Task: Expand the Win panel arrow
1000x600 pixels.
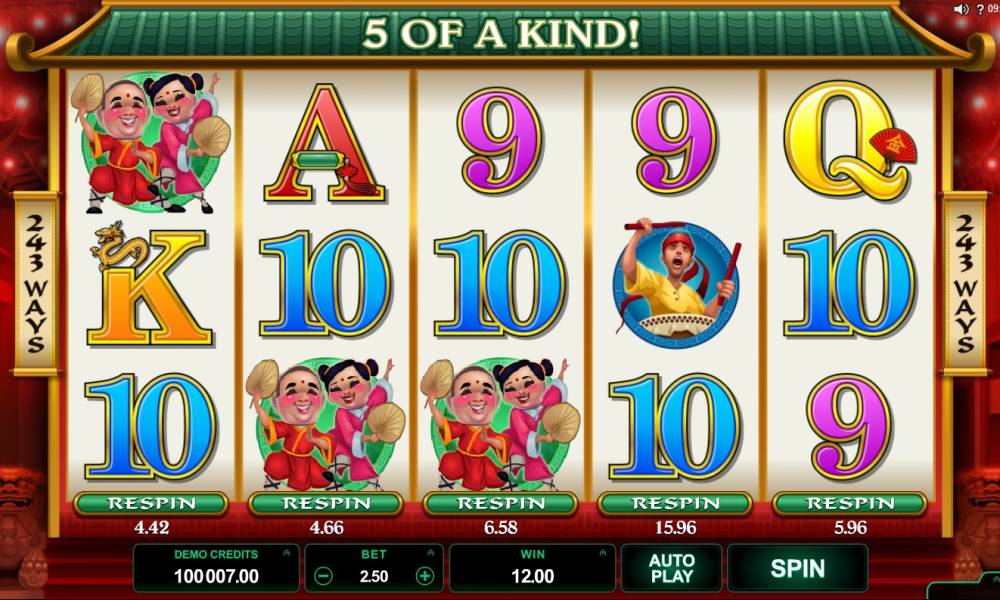Action: 603,552
